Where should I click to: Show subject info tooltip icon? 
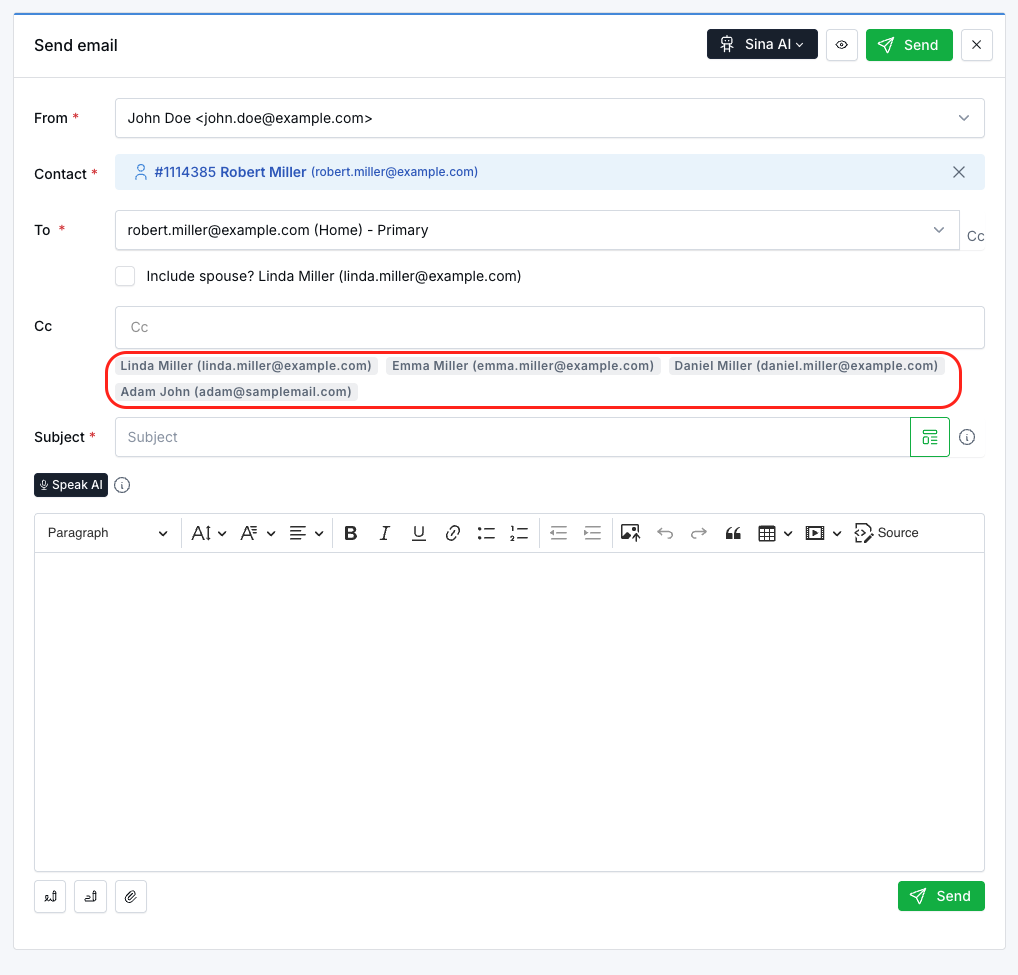967,437
